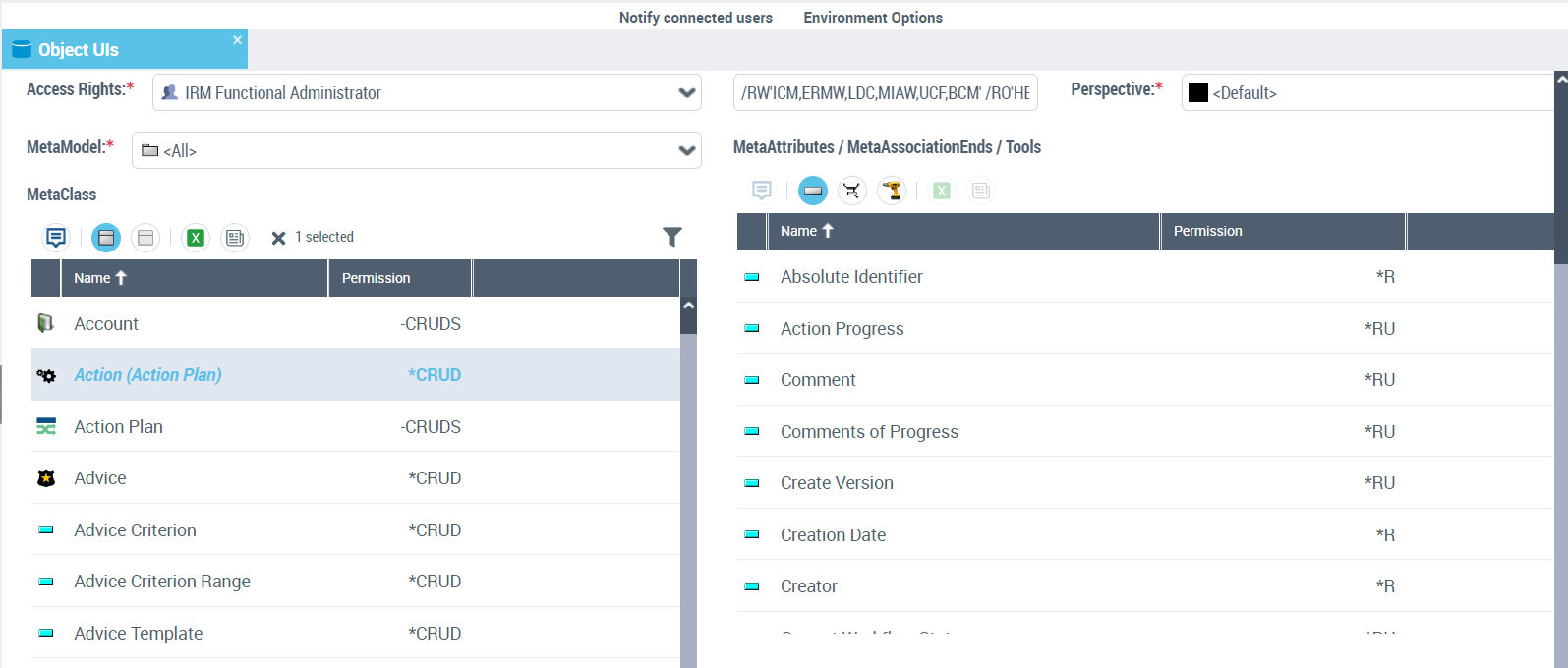Click the drill Tools icon

(x=892, y=191)
